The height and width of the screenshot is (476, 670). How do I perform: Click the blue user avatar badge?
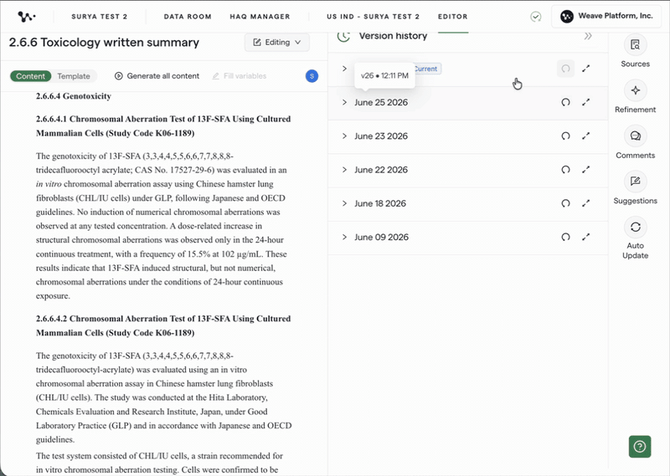coord(312,76)
